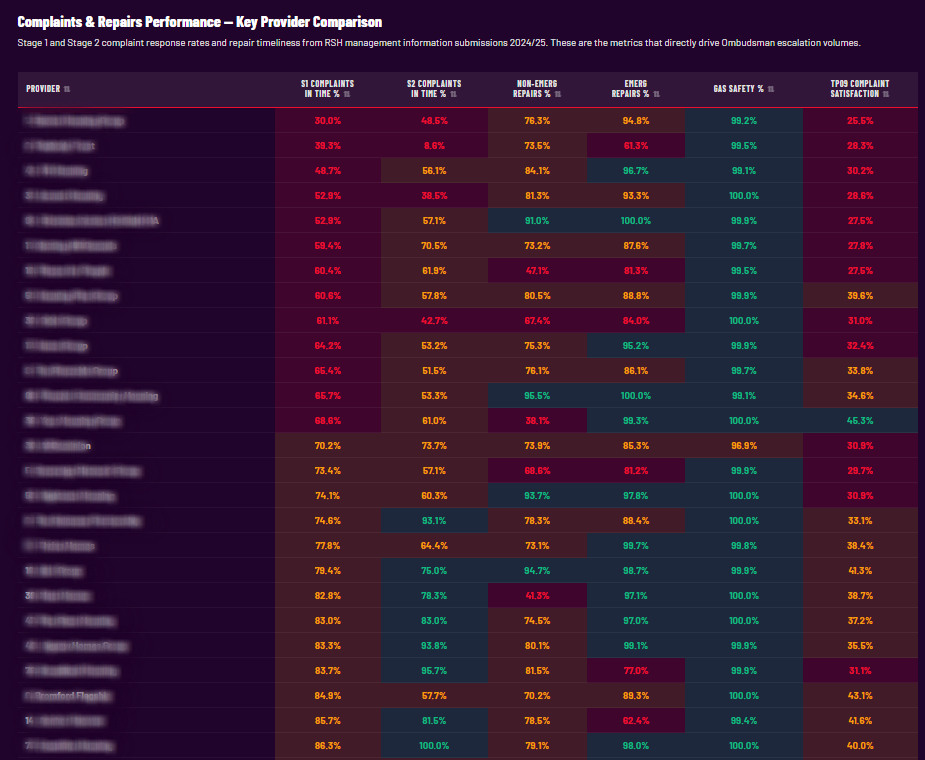Click the 8.6% S2 complaints value
The width and height of the screenshot is (925, 760).
(434, 146)
